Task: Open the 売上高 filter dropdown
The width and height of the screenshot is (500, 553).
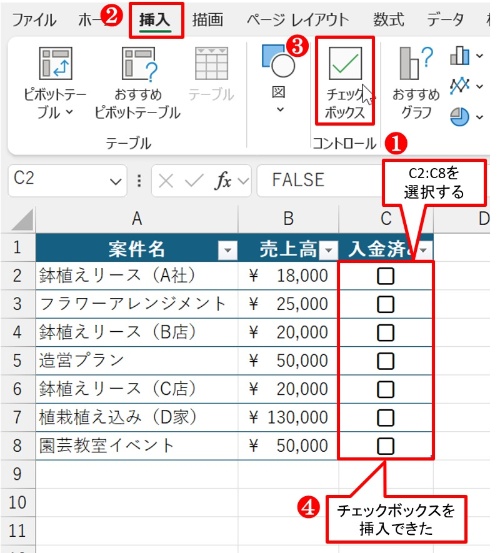Action: 328,251
